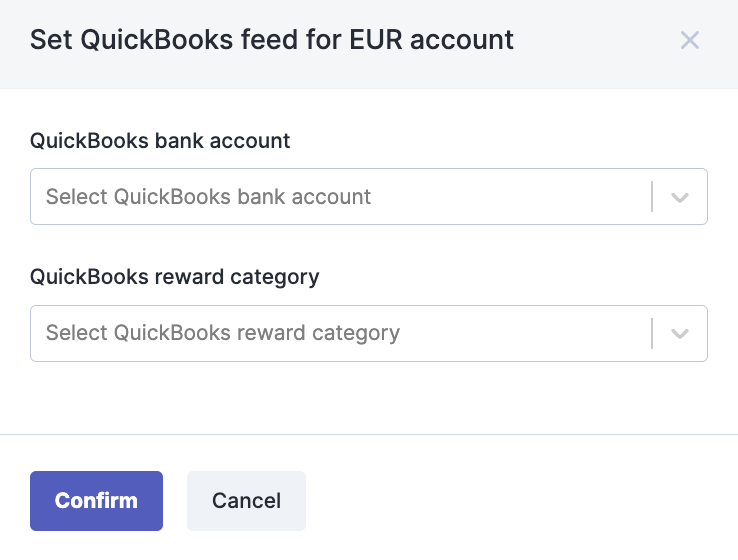Click the divider beside bank account chevron

[652, 197]
